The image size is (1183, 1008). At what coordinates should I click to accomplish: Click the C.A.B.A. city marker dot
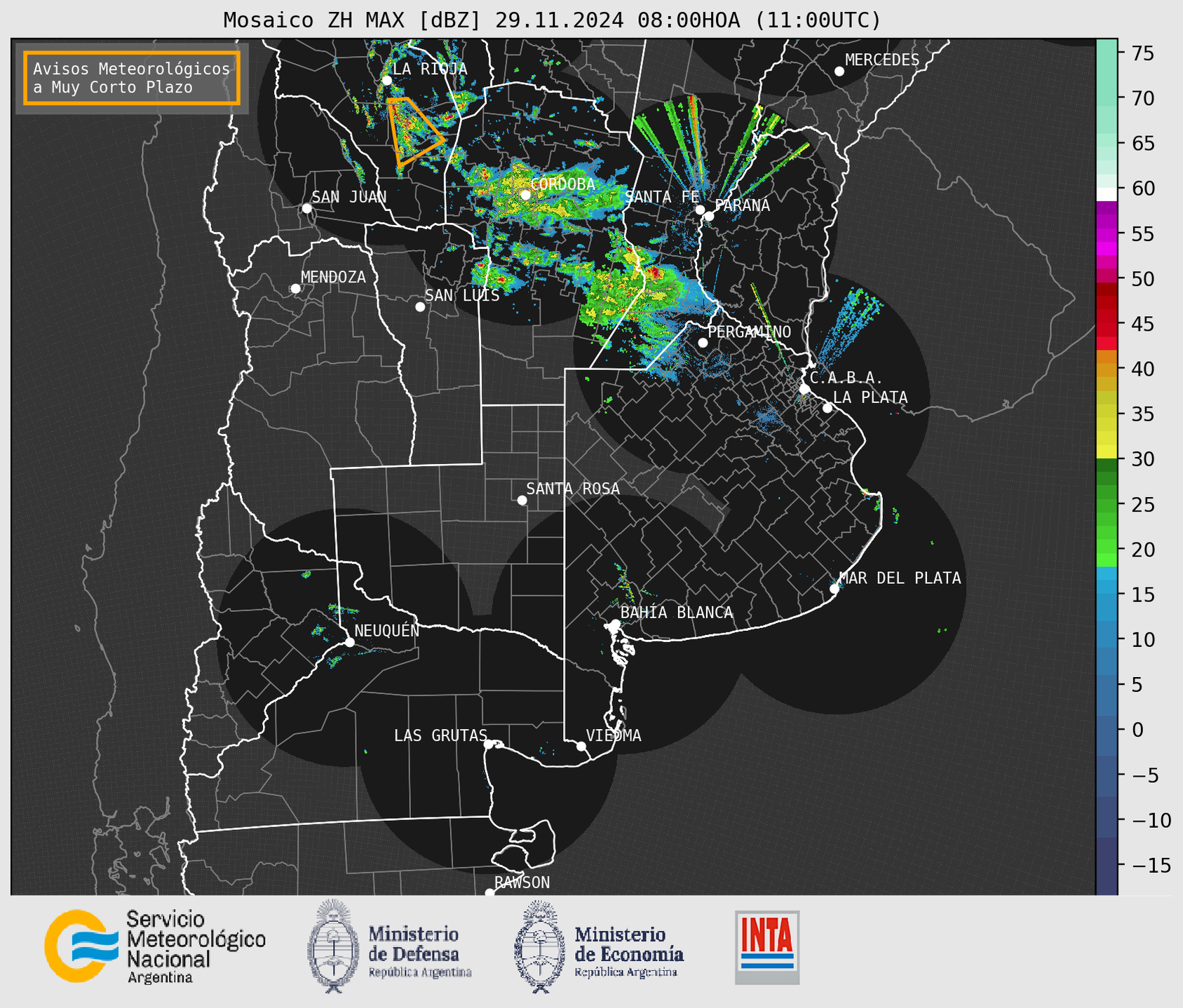tap(804, 389)
